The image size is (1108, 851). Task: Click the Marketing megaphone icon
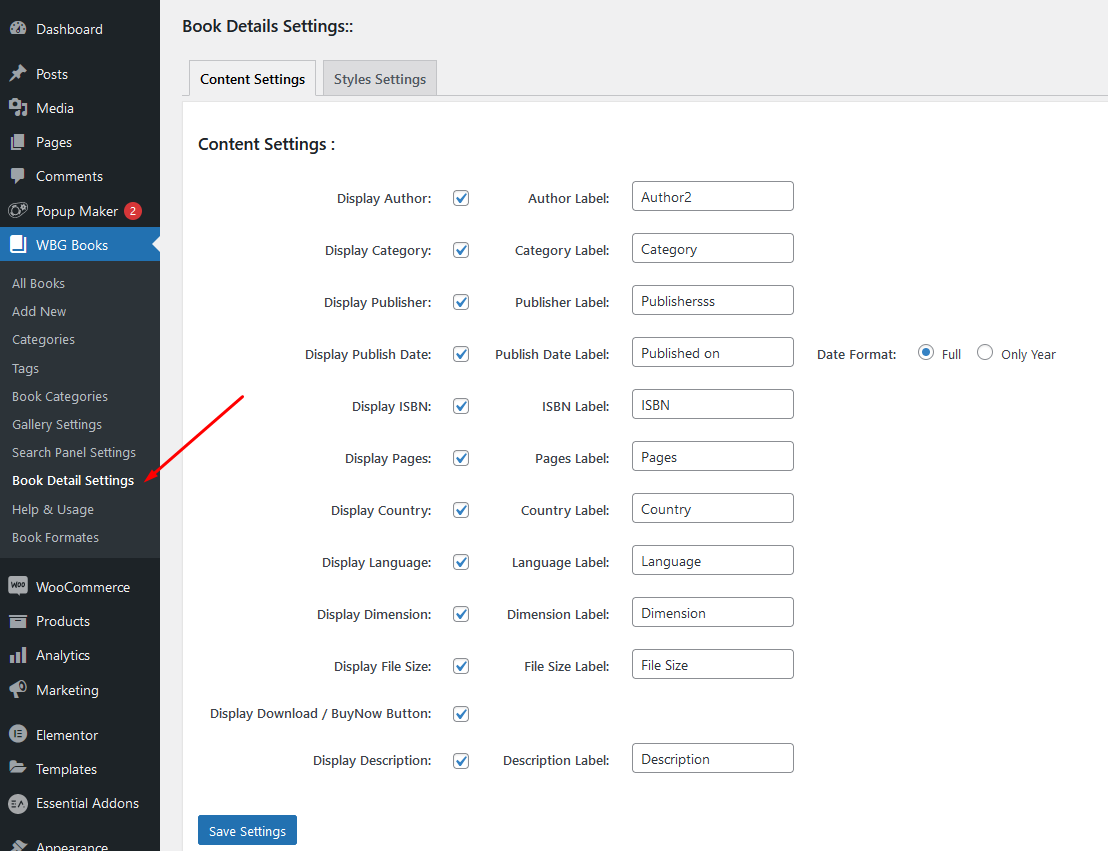18,689
